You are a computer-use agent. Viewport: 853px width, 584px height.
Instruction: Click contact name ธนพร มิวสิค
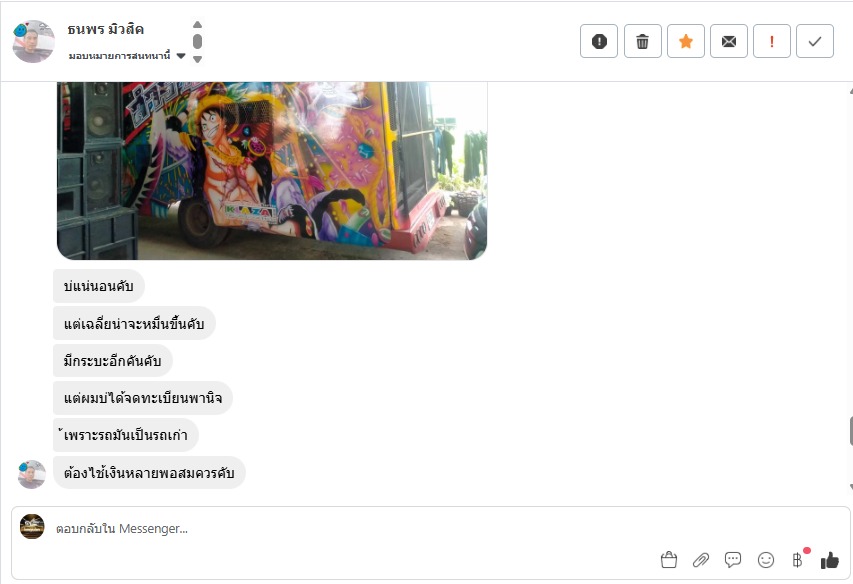point(106,30)
